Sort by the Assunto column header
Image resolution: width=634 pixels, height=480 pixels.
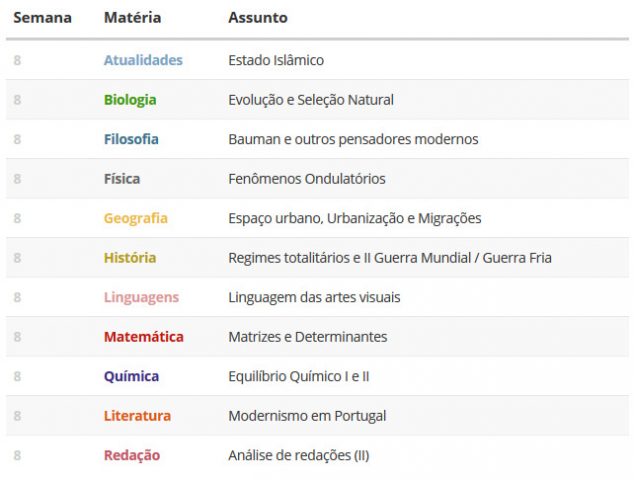[258, 18]
